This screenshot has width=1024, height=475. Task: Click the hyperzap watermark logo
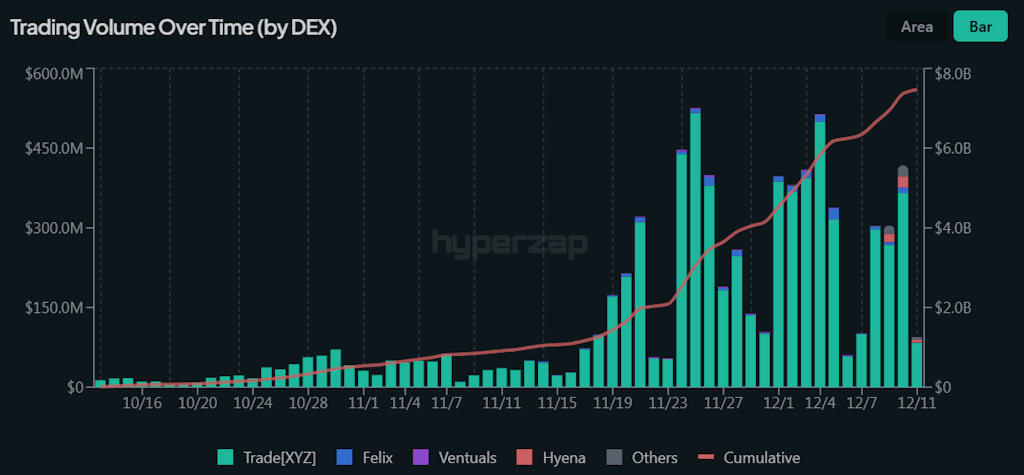pyautogui.click(x=510, y=243)
